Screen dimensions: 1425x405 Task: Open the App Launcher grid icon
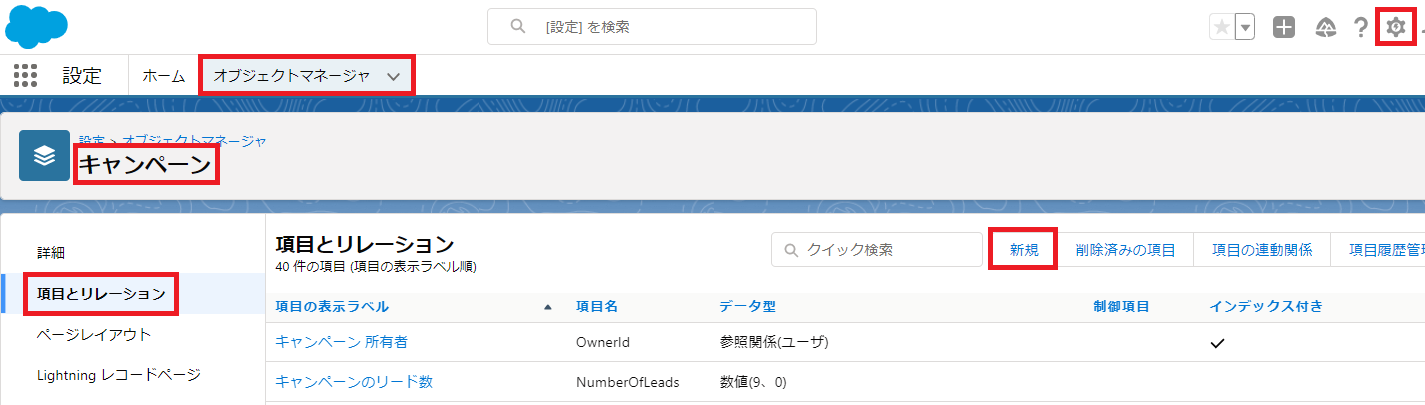point(26,76)
